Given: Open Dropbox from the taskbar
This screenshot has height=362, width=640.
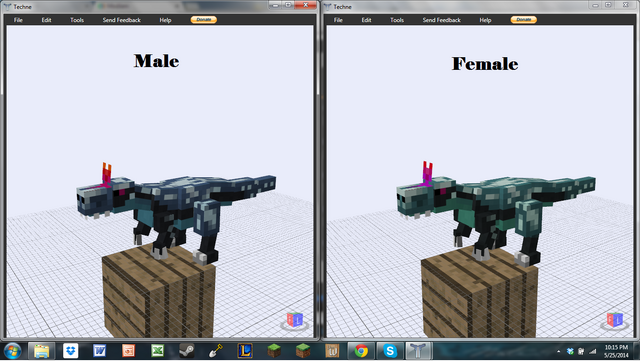Looking at the screenshot, I should (x=71, y=351).
